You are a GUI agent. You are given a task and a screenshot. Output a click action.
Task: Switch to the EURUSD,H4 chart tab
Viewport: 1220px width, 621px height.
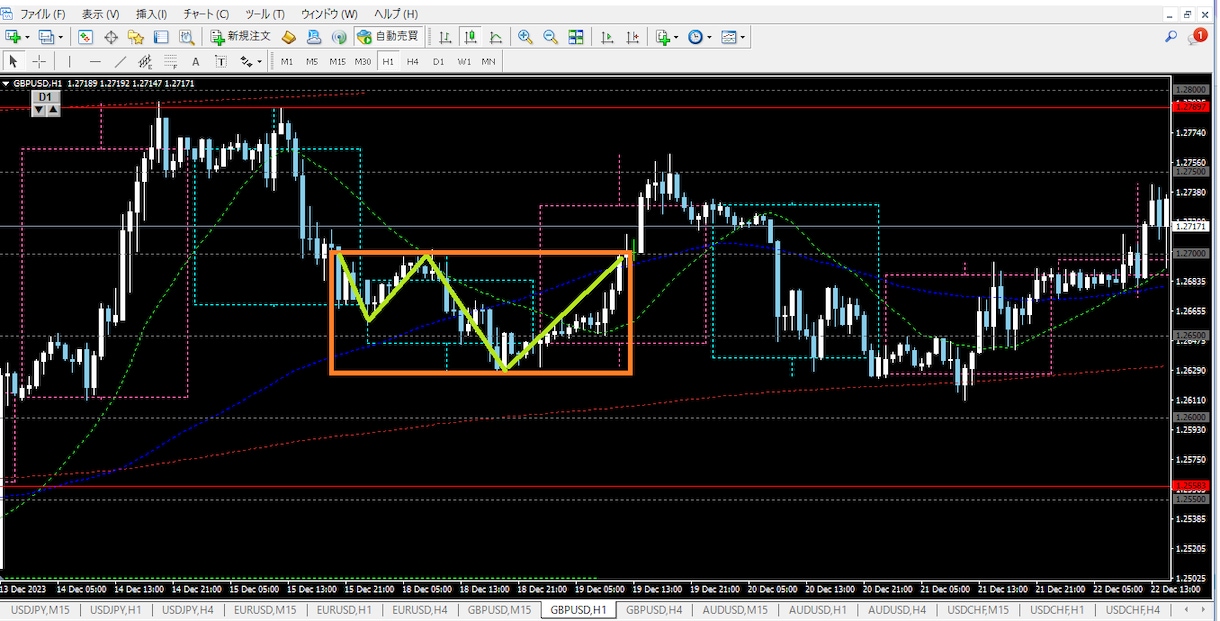tap(420, 609)
